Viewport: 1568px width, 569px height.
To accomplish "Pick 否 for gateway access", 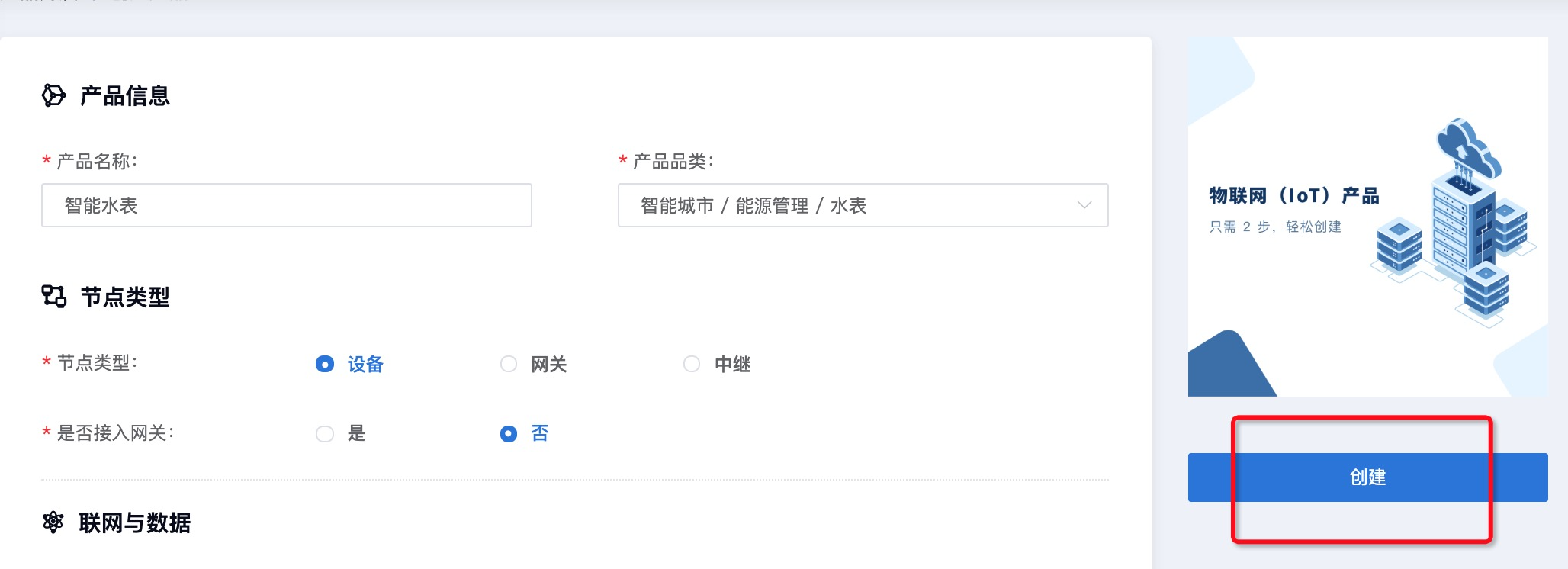I will [x=509, y=434].
